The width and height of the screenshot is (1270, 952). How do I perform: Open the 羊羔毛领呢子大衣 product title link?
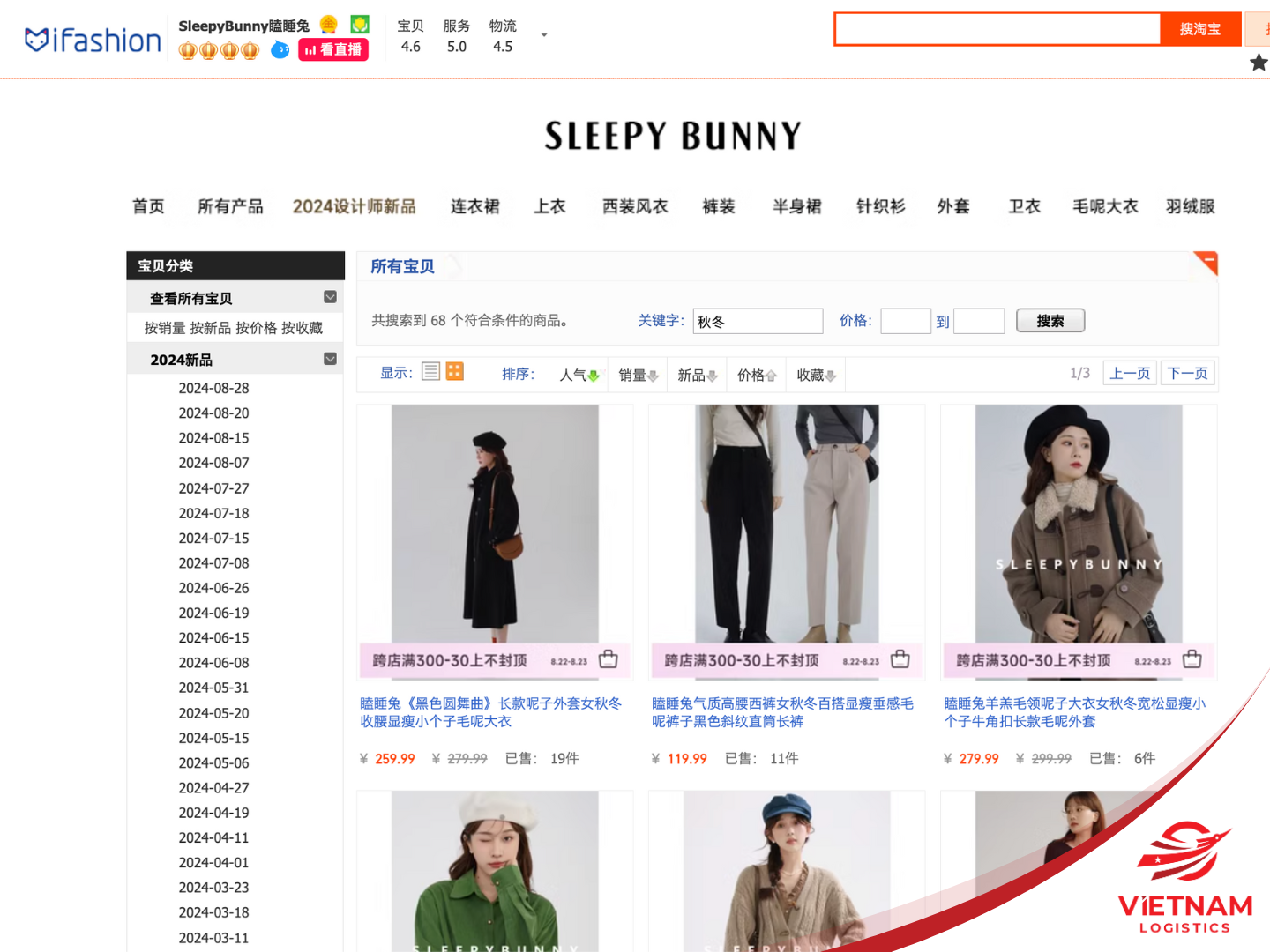[1074, 712]
